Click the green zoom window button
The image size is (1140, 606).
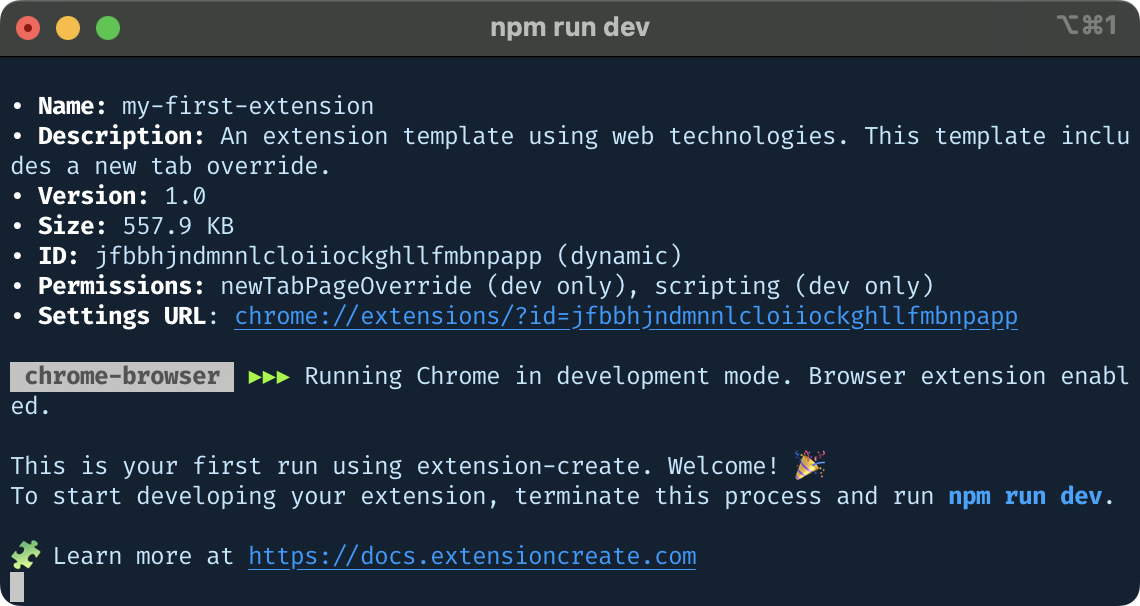(108, 28)
